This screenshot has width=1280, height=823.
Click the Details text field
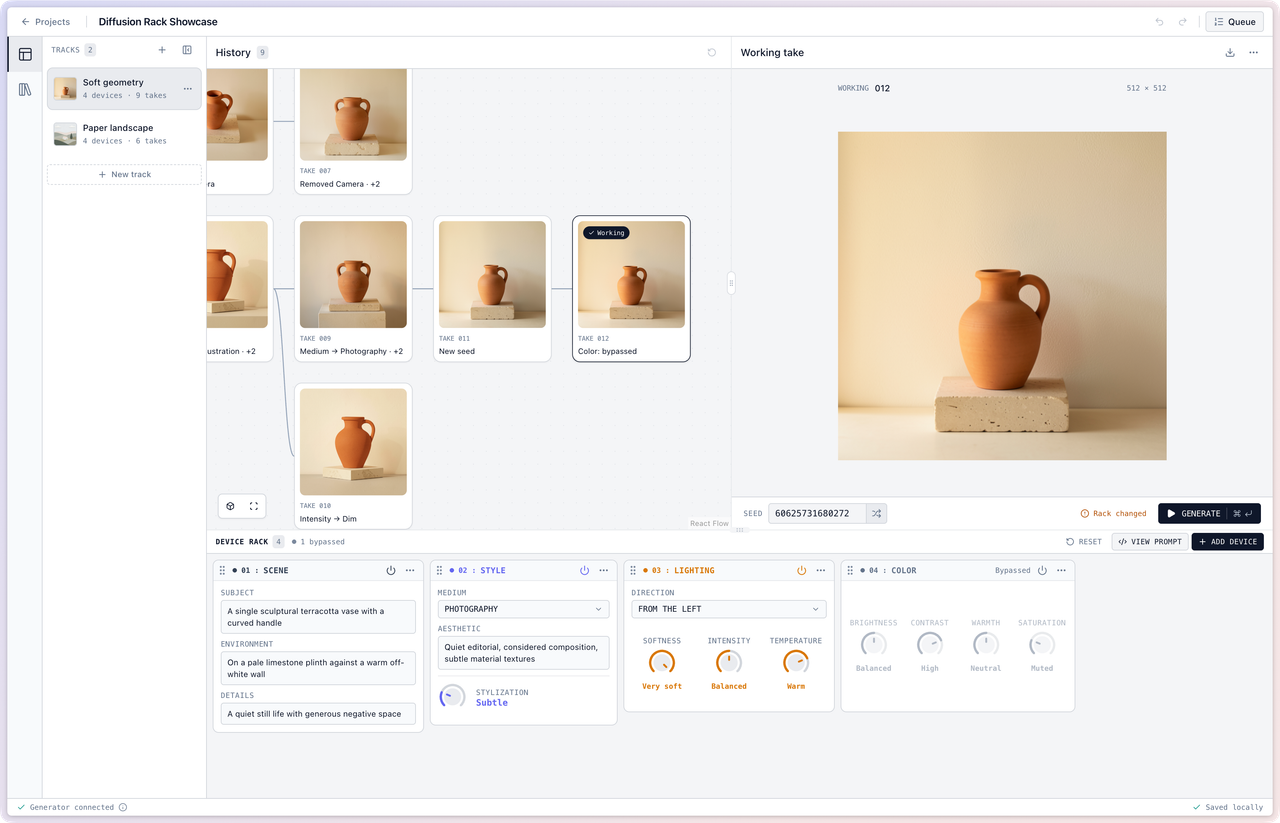click(318, 714)
